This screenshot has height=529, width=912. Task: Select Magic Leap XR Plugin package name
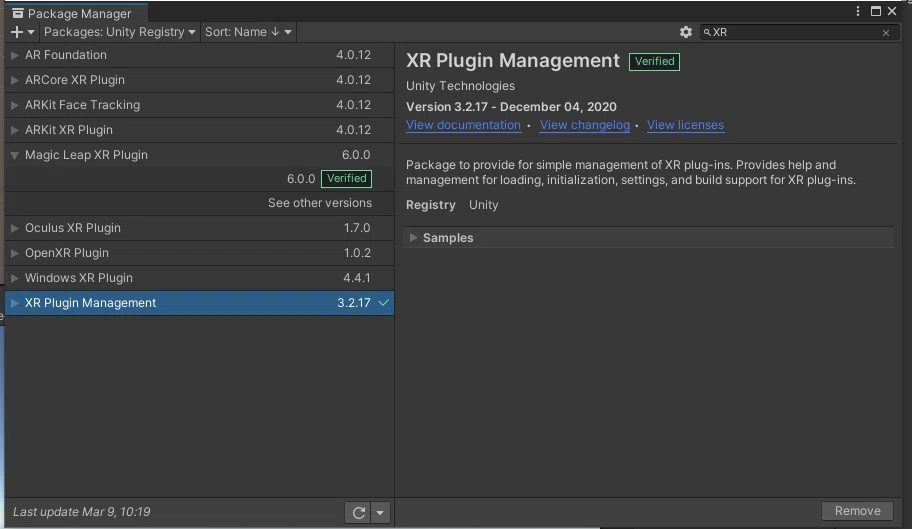coord(86,155)
